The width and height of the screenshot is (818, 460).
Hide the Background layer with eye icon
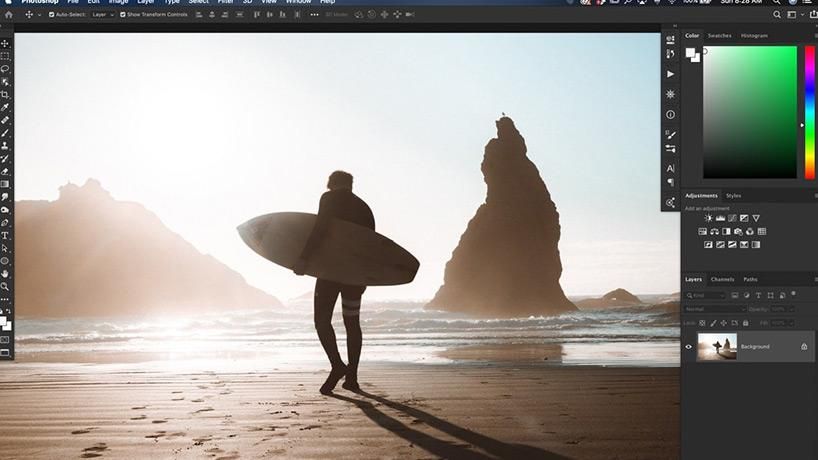(689, 347)
